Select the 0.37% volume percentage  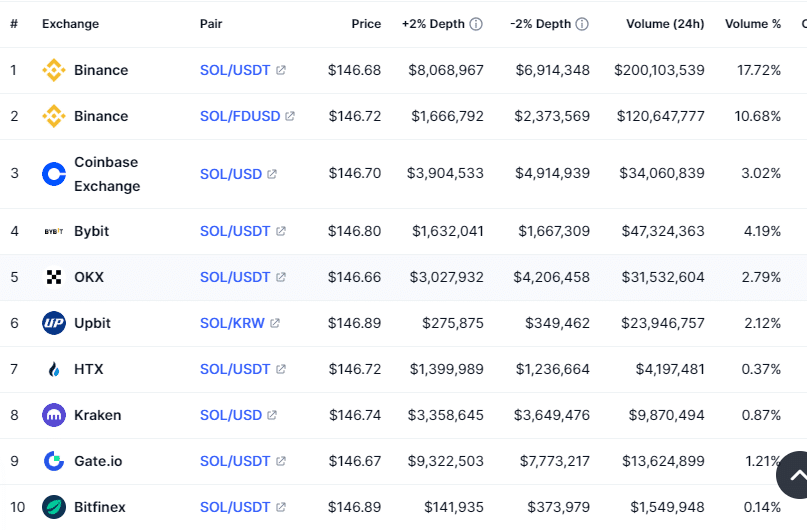(x=761, y=369)
